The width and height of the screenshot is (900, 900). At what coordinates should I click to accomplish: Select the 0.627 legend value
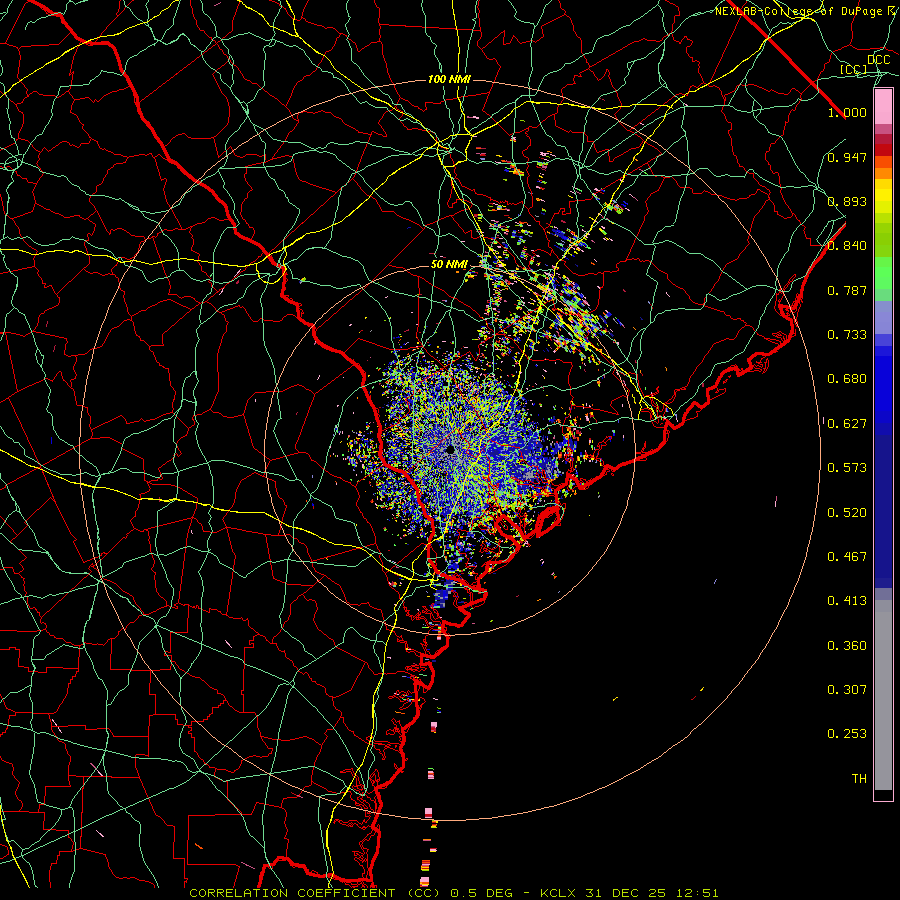pos(847,424)
